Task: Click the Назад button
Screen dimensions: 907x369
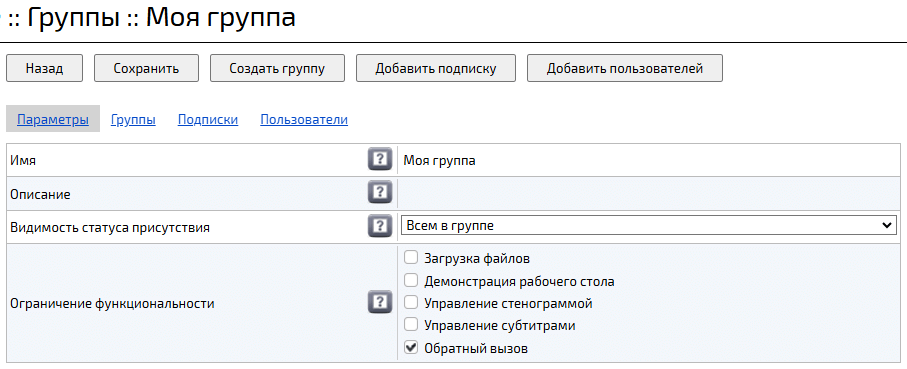Action: click(x=45, y=68)
